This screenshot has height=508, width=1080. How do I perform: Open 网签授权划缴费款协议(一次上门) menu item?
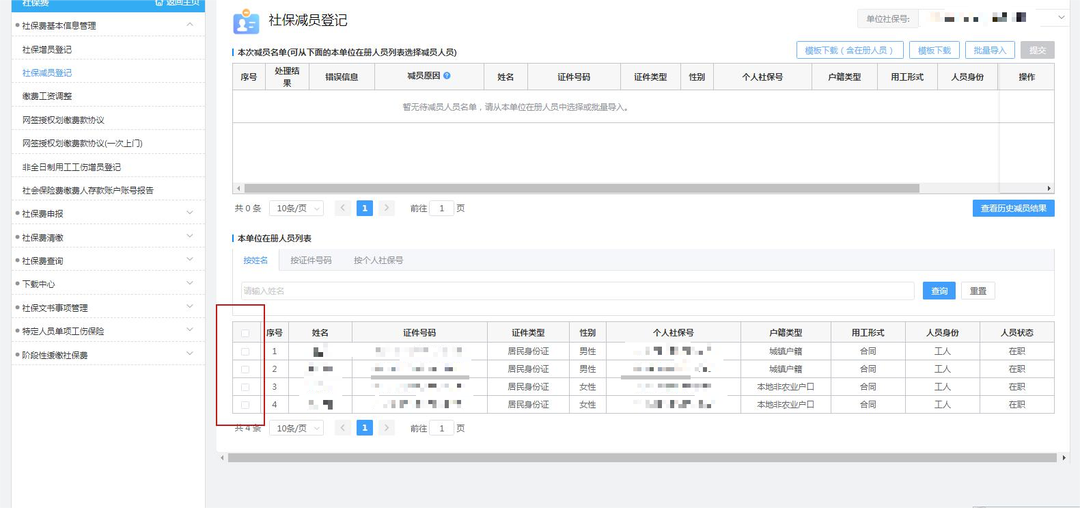click(82, 143)
